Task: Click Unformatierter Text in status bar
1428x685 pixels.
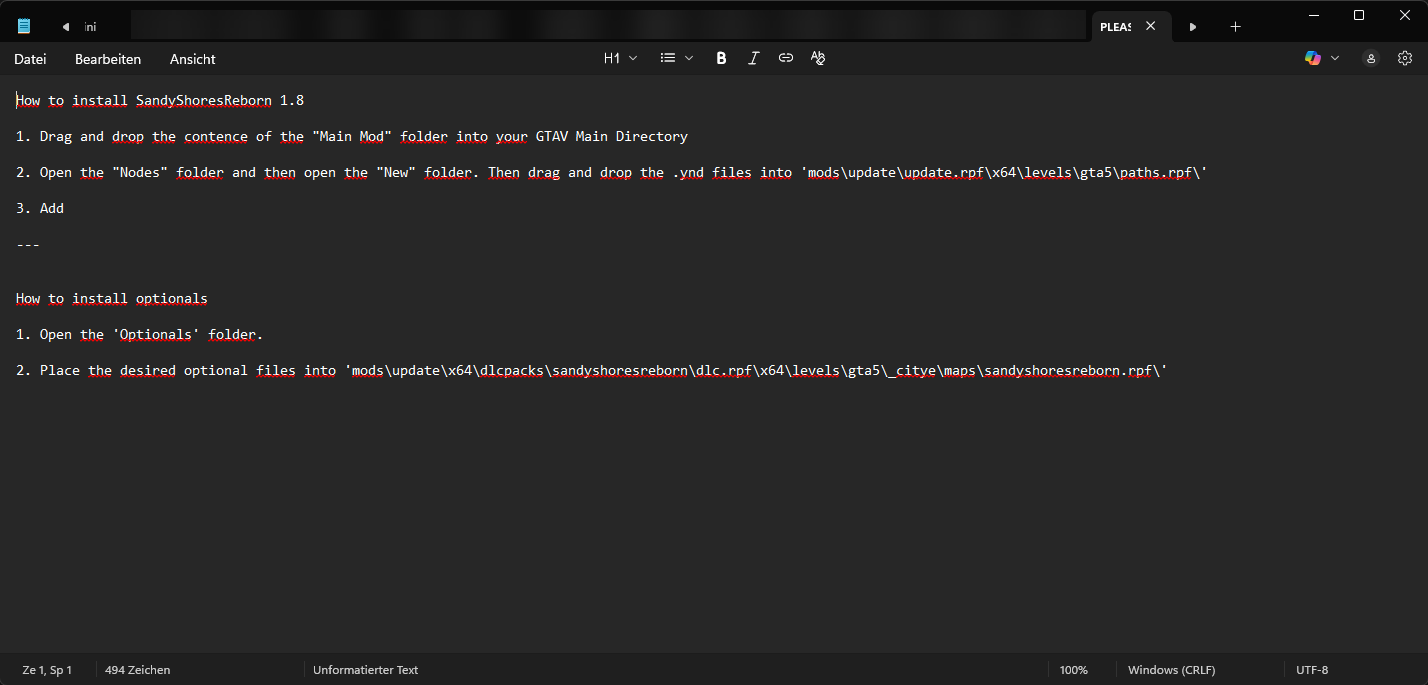Action: click(x=365, y=670)
